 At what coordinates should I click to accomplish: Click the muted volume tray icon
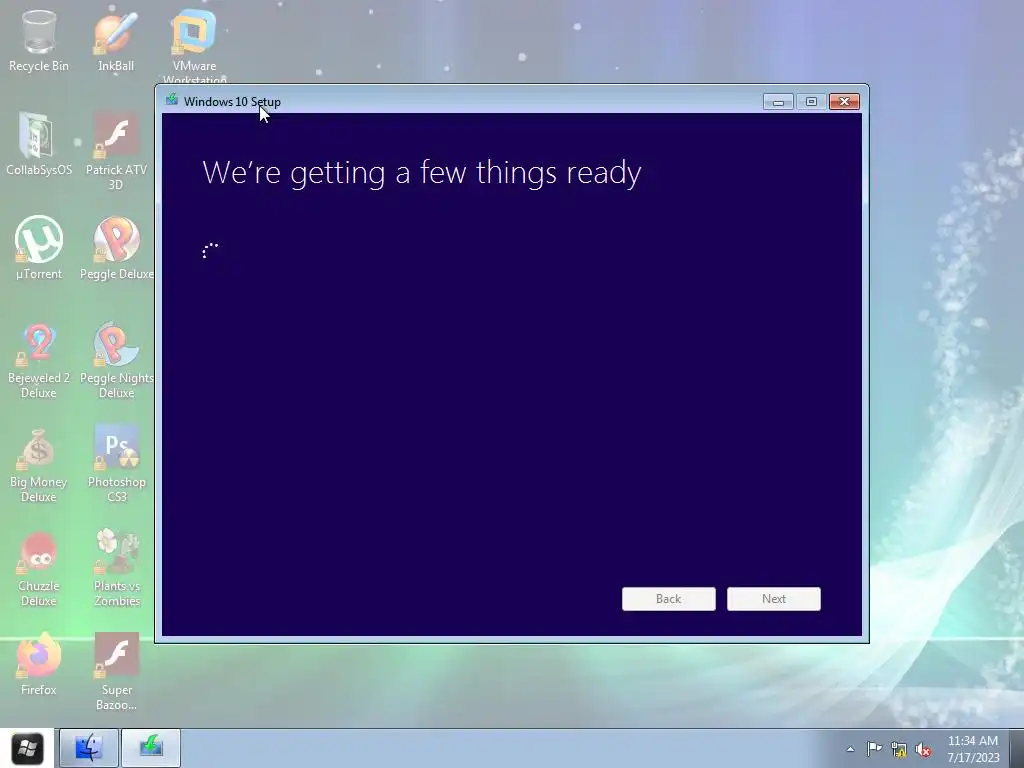(923, 749)
